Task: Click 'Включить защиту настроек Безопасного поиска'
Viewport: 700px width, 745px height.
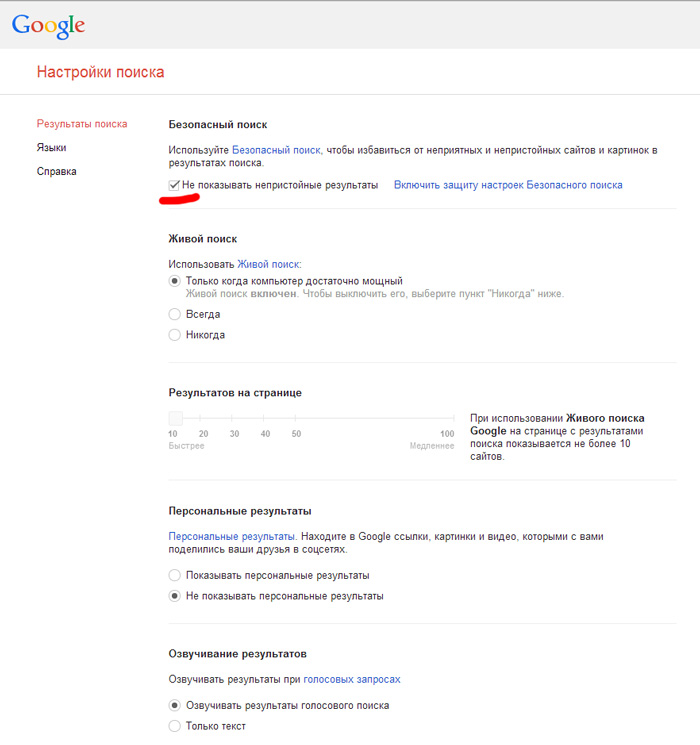Action: 508,185
